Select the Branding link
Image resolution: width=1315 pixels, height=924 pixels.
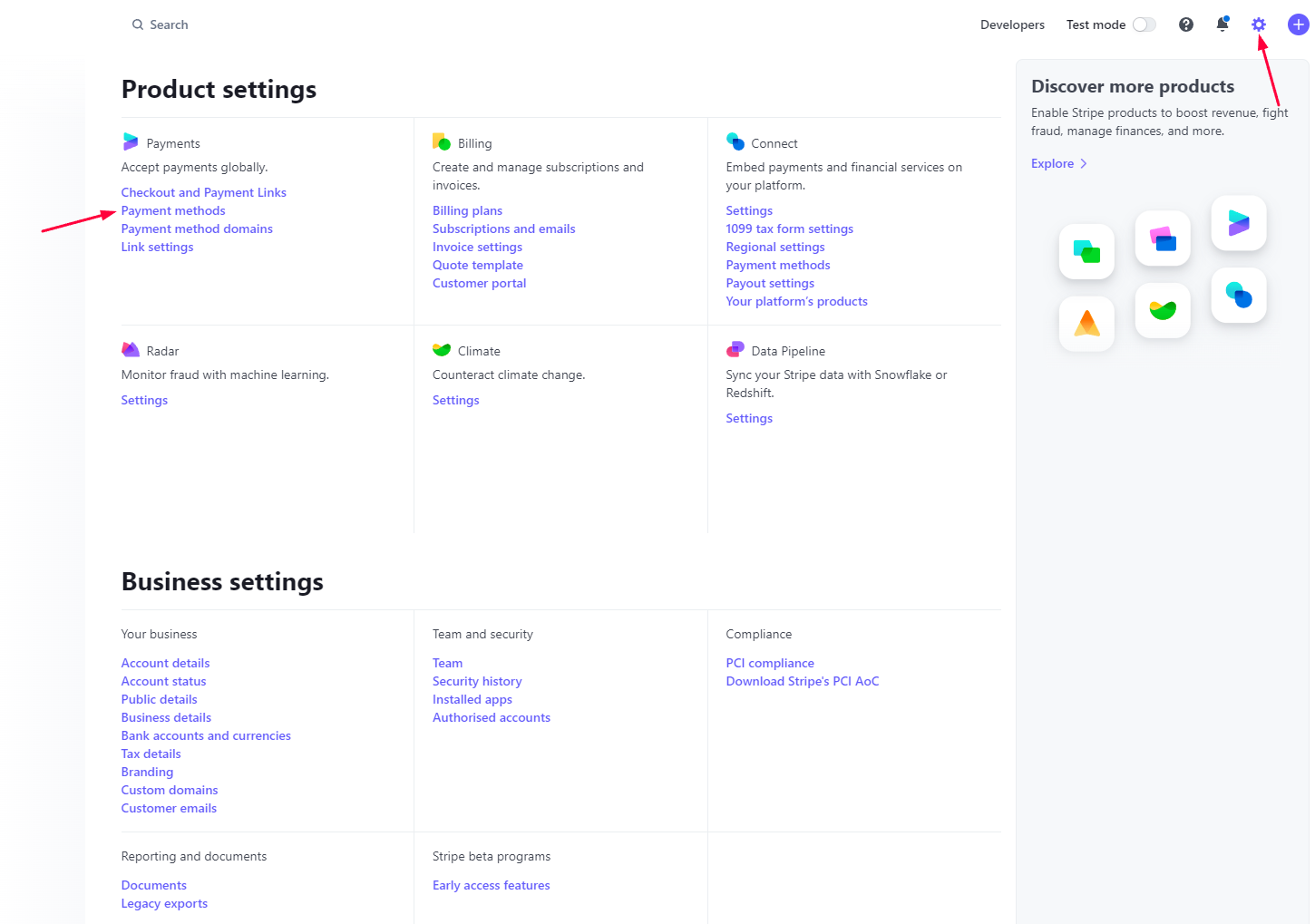click(147, 772)
